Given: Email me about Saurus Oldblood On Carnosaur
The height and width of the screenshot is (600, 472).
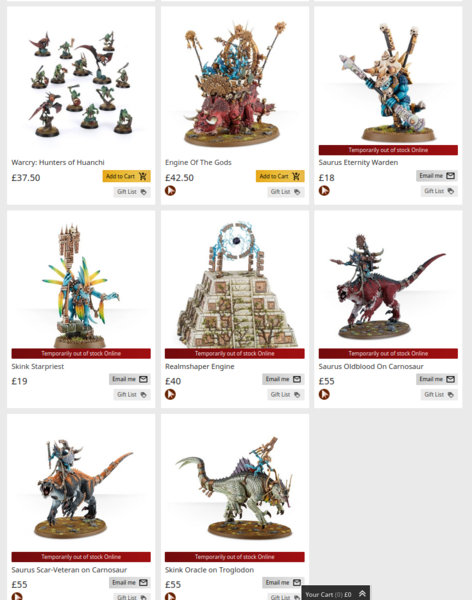Looking at the screenshot, I should click(437, 379).
